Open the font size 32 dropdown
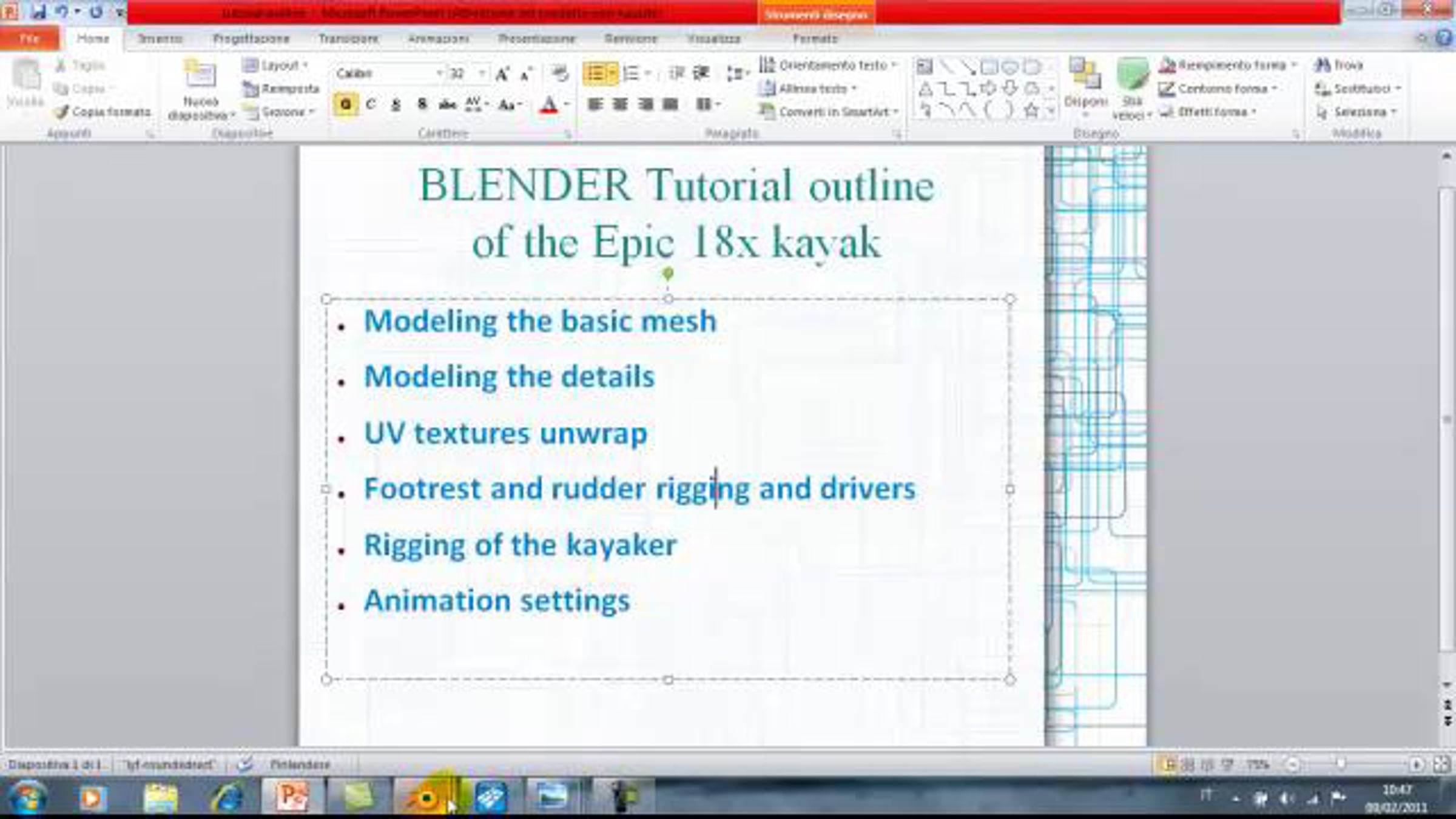Image resolution: width=1456 pixels, height=819 pixels. [x=482, y=73]
